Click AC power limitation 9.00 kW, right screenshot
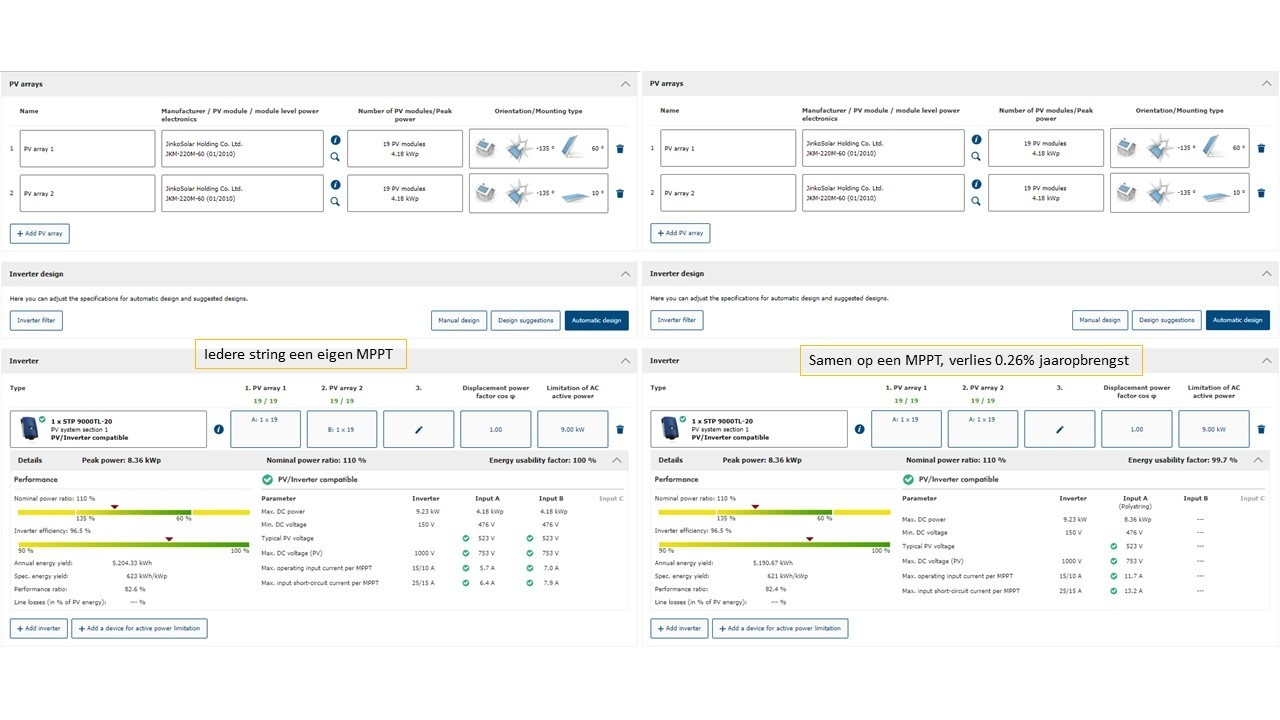Screen dimensions: 1280x720 tap(1214, 429)
